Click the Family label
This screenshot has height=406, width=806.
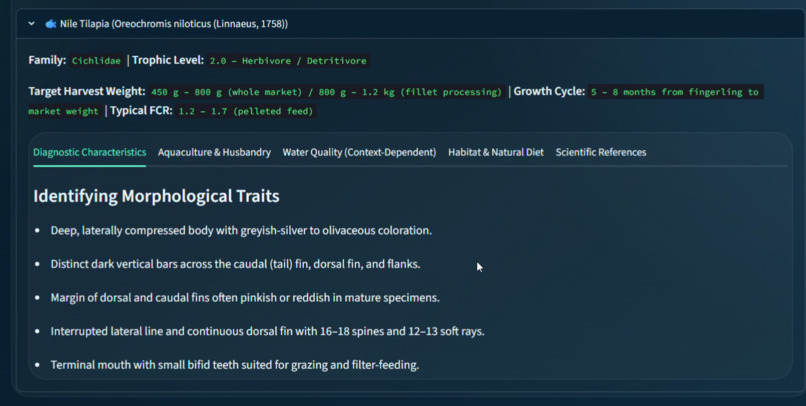point(47,60)
